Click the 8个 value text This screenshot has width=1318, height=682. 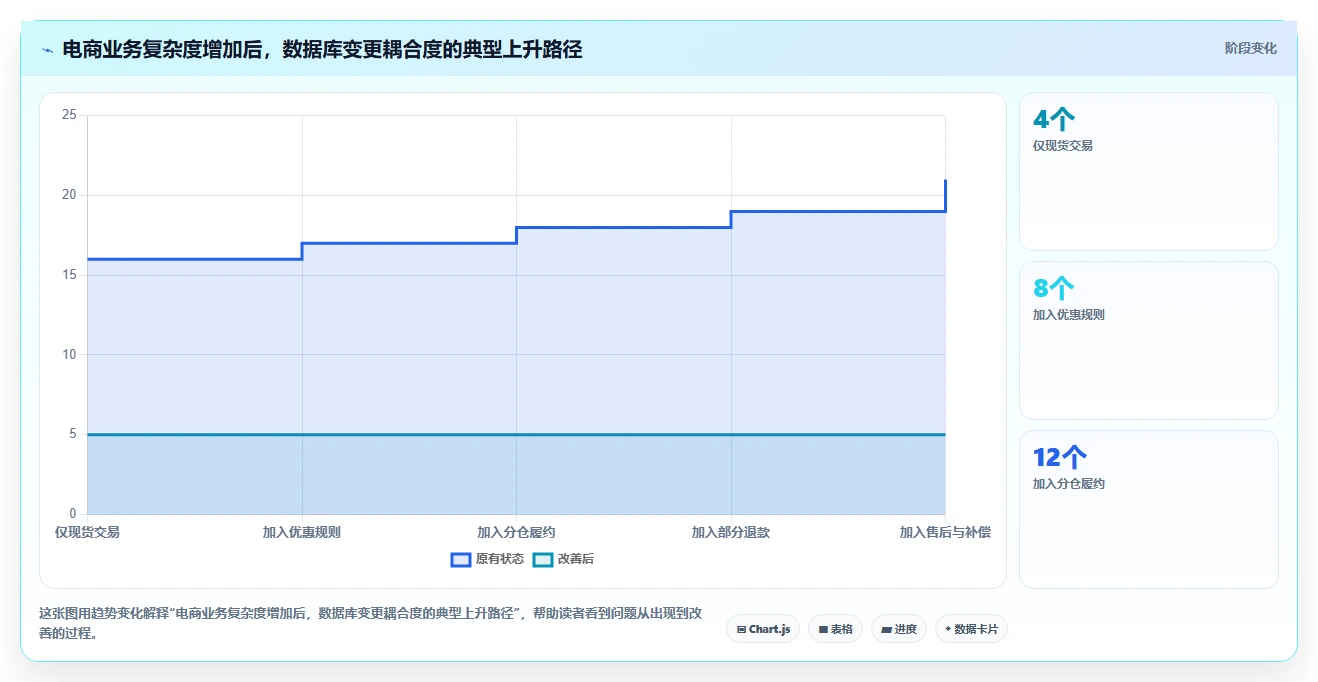[1054, 289]
